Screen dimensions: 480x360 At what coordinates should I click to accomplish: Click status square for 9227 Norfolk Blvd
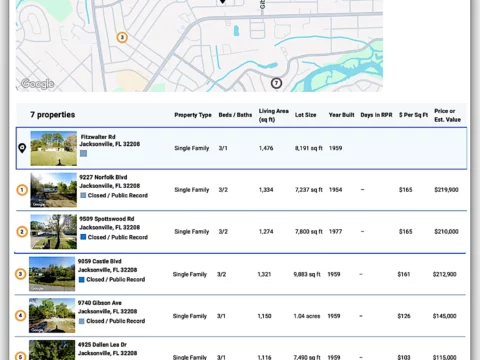(x=83, y=195)
